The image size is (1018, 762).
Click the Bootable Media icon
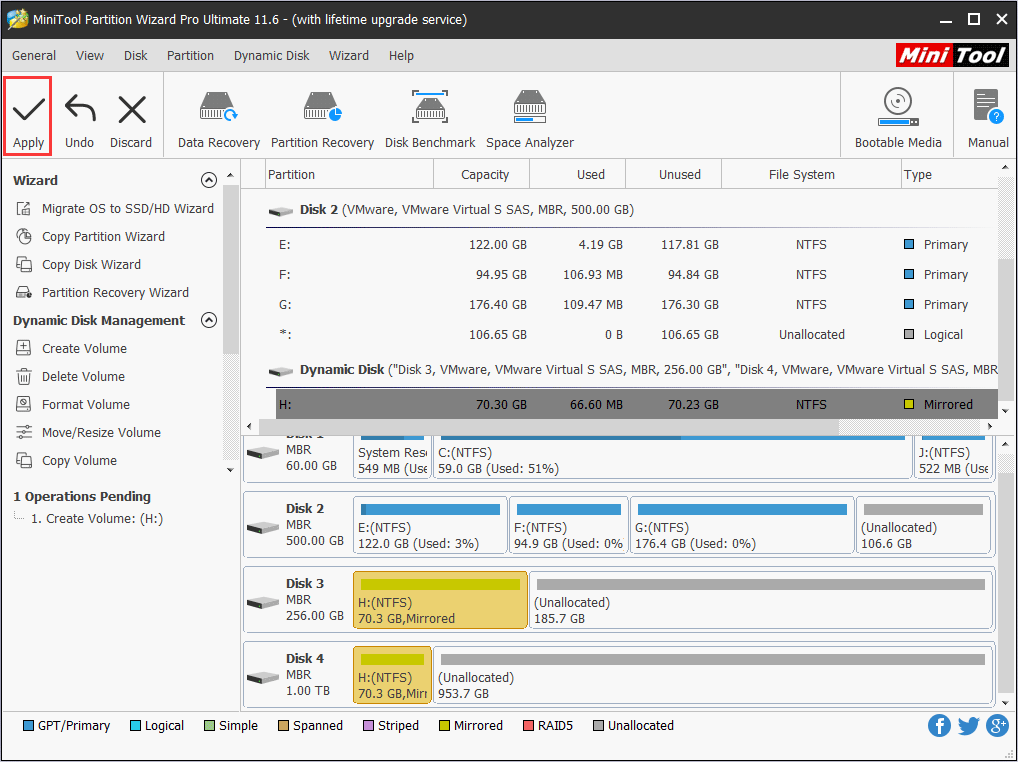(x=897, y=115)
